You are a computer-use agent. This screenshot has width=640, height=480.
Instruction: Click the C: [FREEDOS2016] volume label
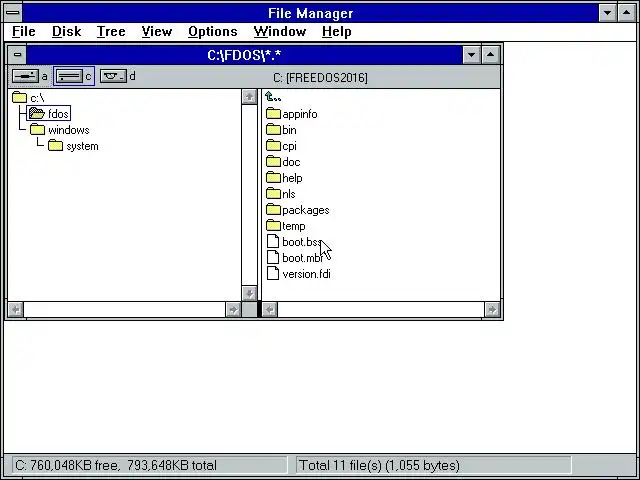click(x=320, y=78)
